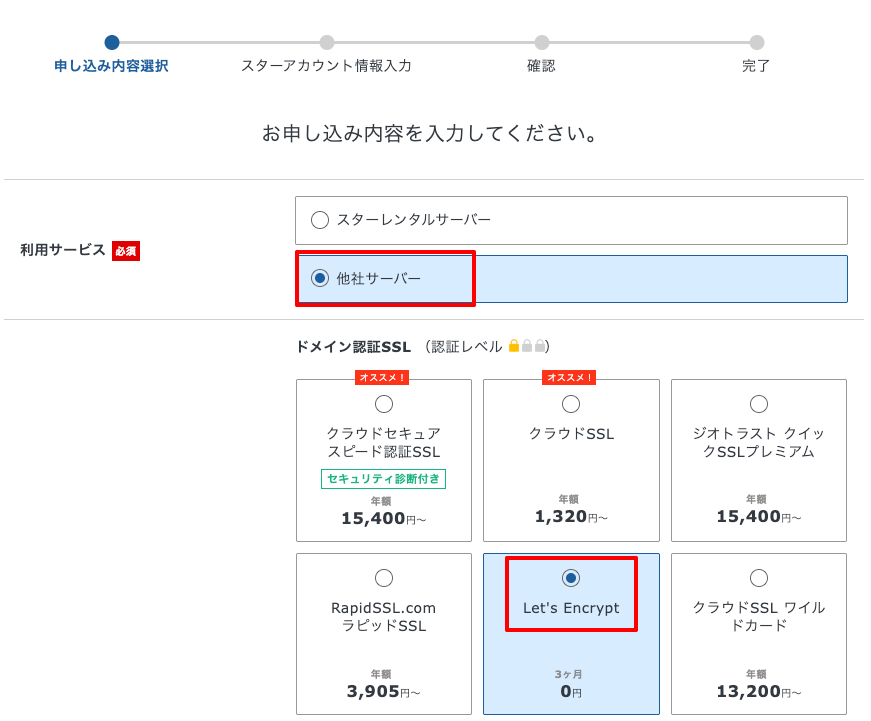This screenshot has height=721, width=871.
Task: Choose クラウドセキュア スピード認証SSL radio button
Action: click(383, 404)
